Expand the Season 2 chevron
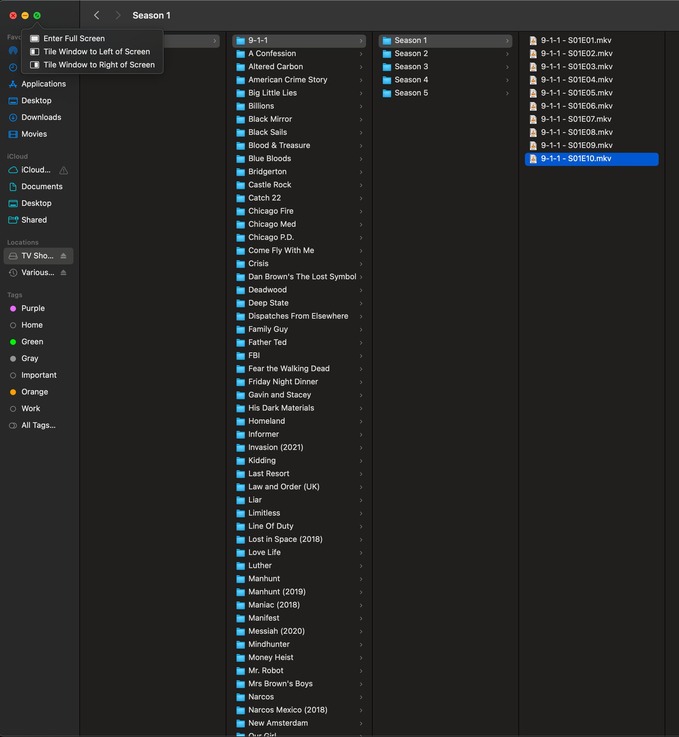Image resolution: width=679 pixels, height=737 pixels. click(x=507, y=54)
